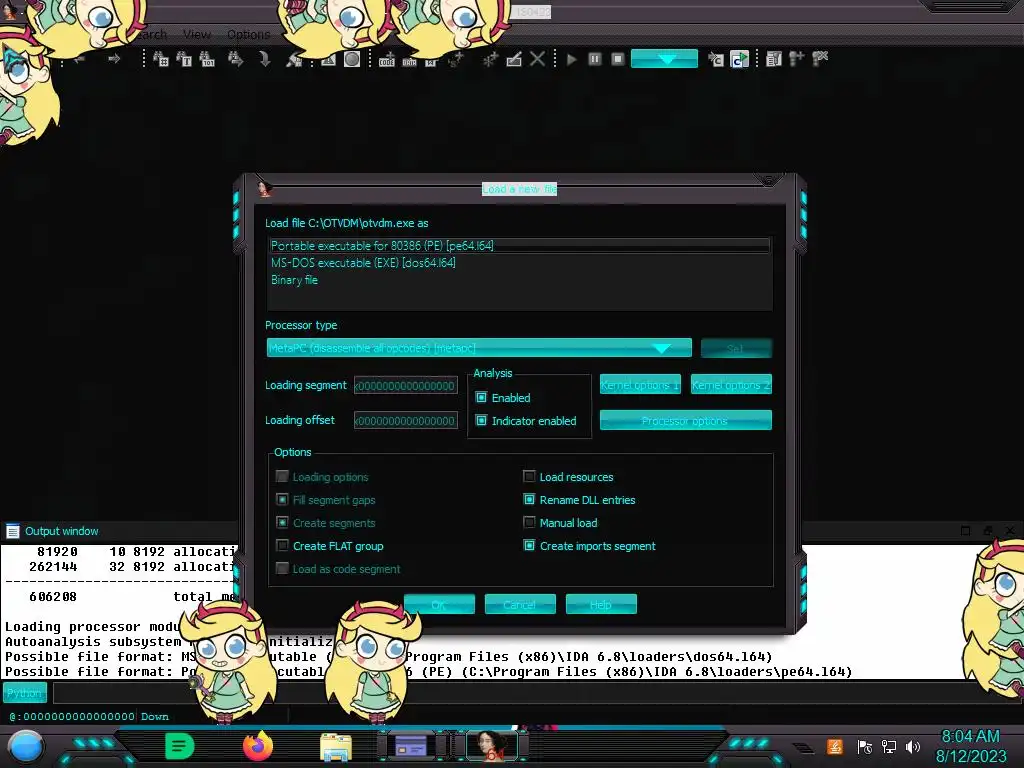This screenshot has height=768, width=1024.
Task: Click the binary search icon labeled 101
Action: tap(207, 59)
